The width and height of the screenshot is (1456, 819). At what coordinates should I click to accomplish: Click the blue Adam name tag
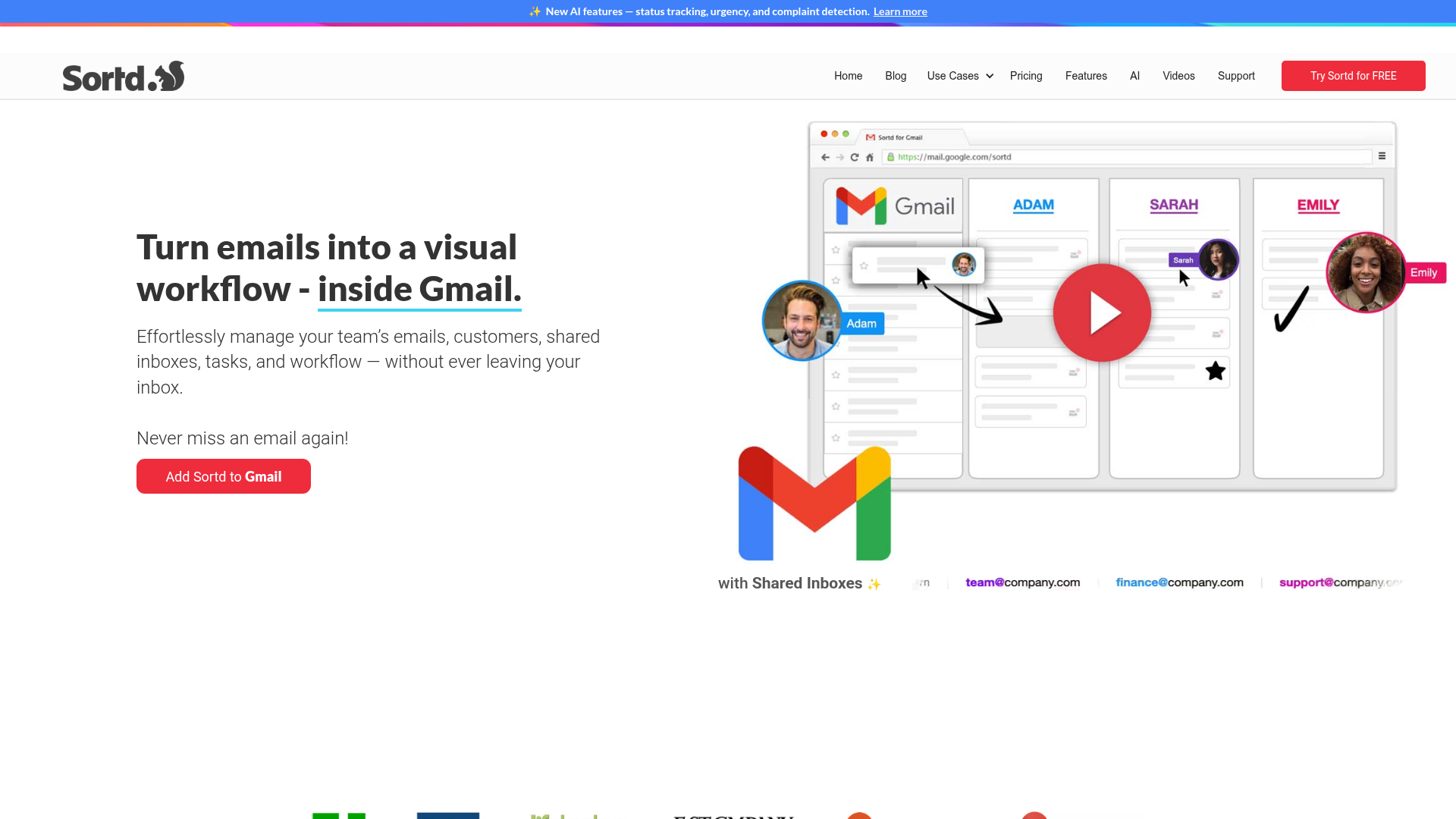862,323
